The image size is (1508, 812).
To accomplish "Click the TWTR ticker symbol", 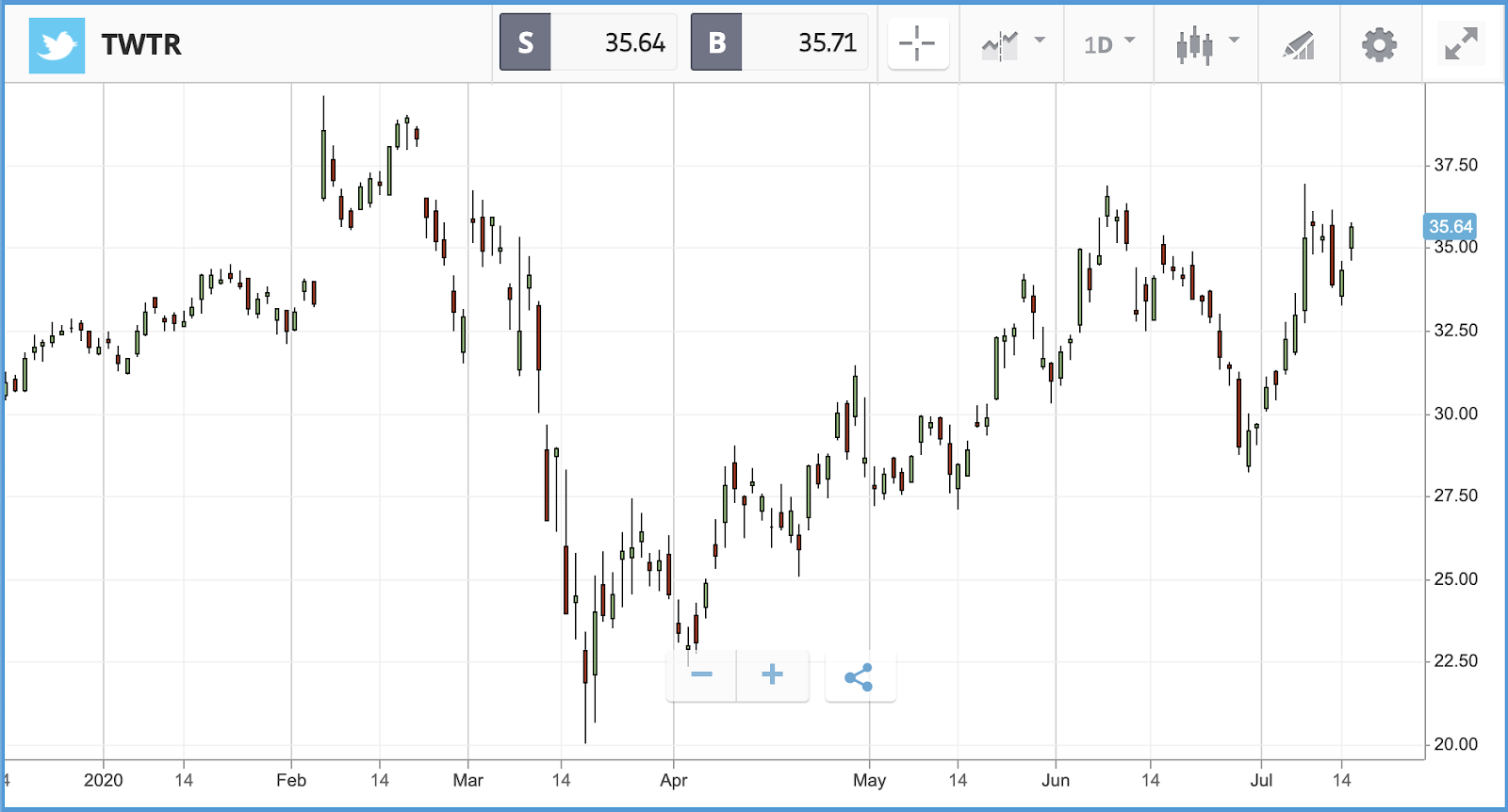I will (141, 44).
